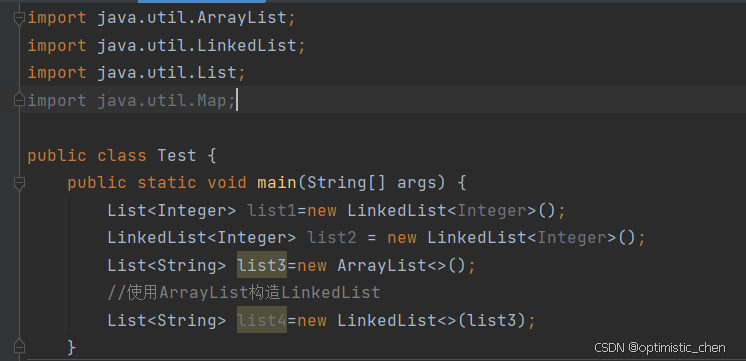This screenshot has height=361, width=746.
Task: Click the main method name
Action: pyautogui.click(x=277, y=183)
